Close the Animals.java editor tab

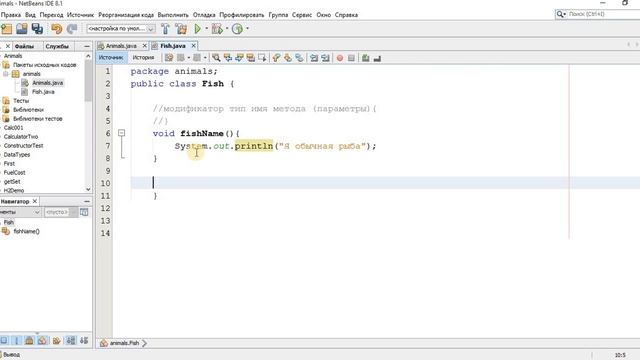(144, 46)
